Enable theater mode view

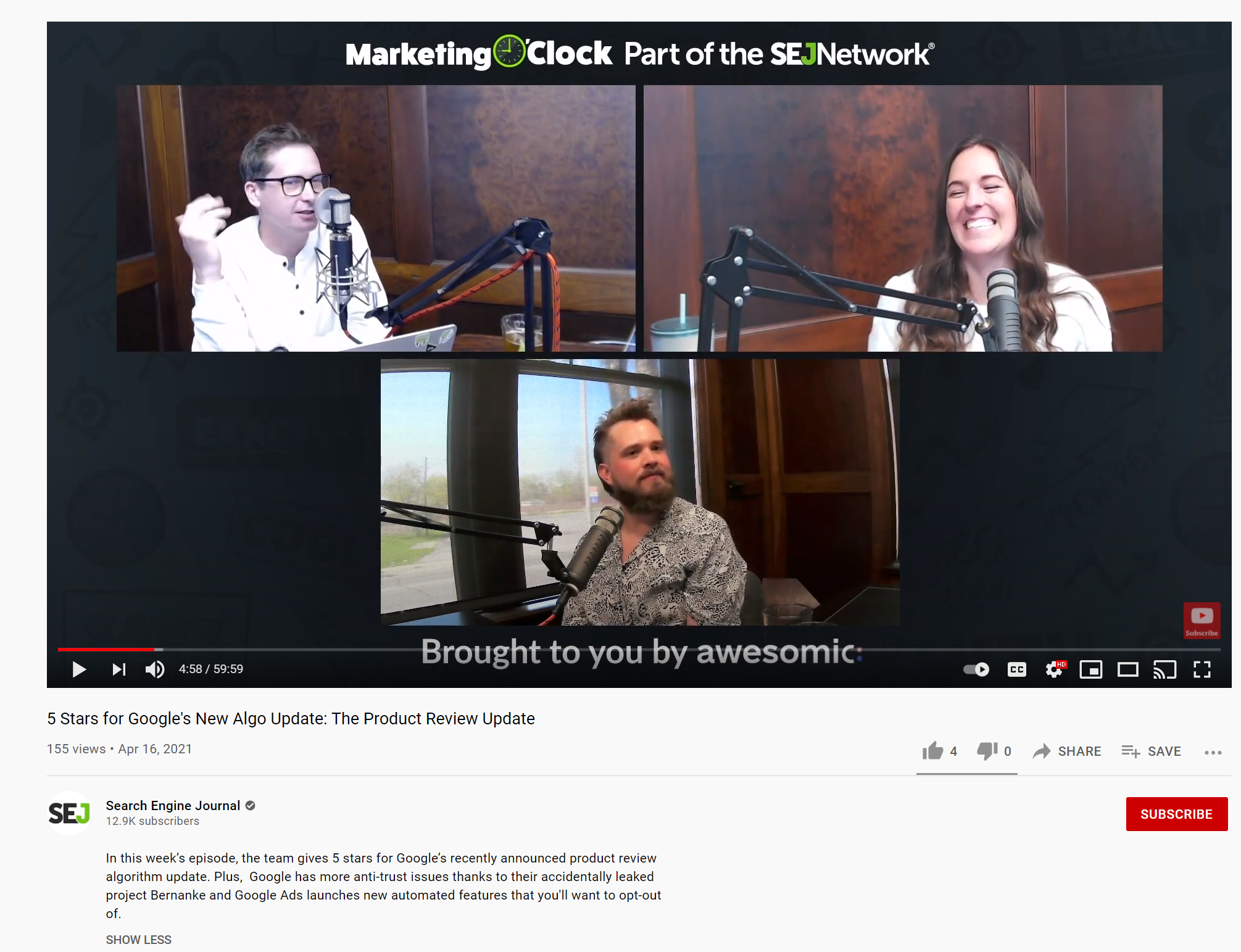(x=1127, y=669)
